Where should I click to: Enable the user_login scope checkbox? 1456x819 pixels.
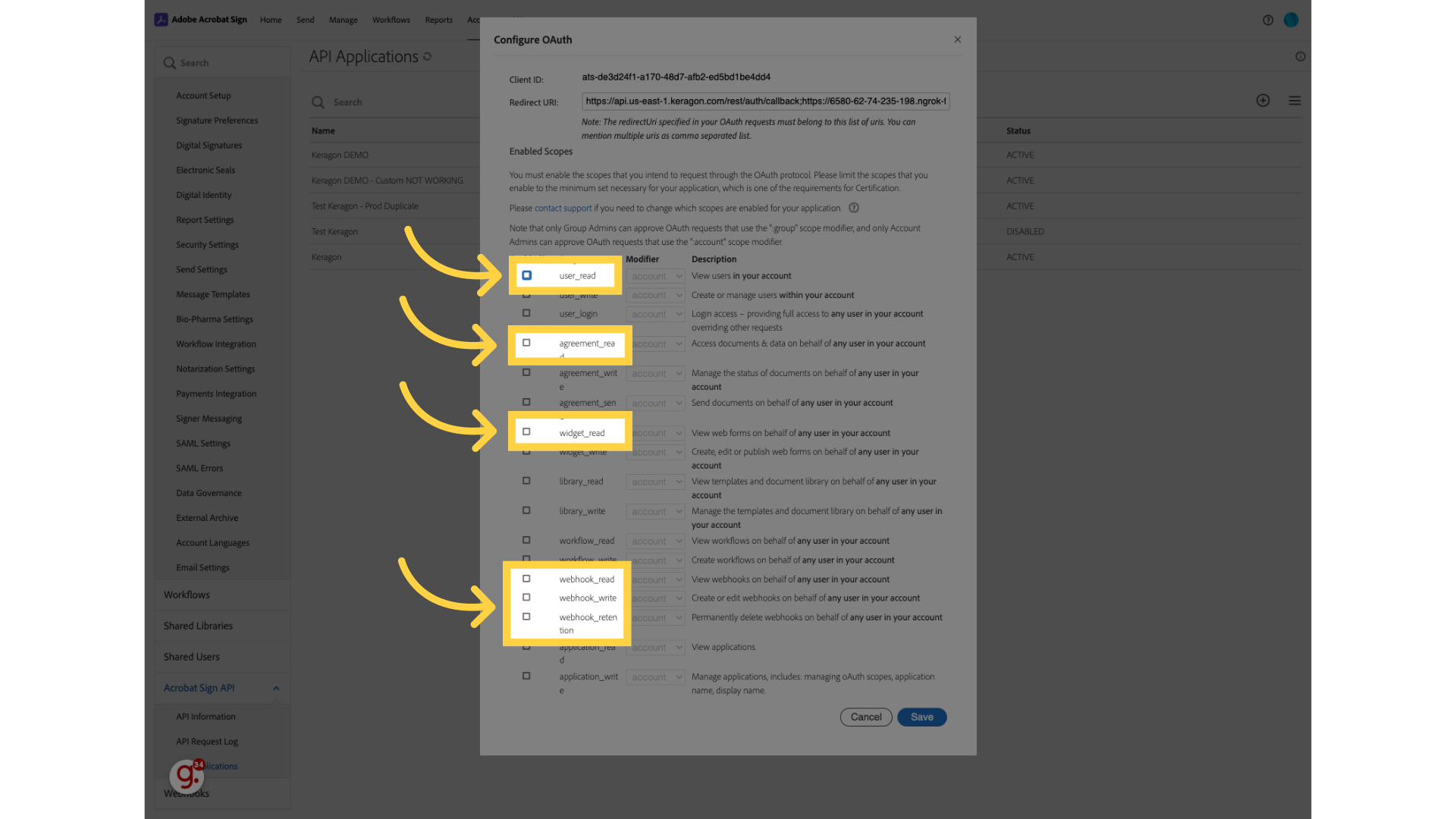(526, 313)
